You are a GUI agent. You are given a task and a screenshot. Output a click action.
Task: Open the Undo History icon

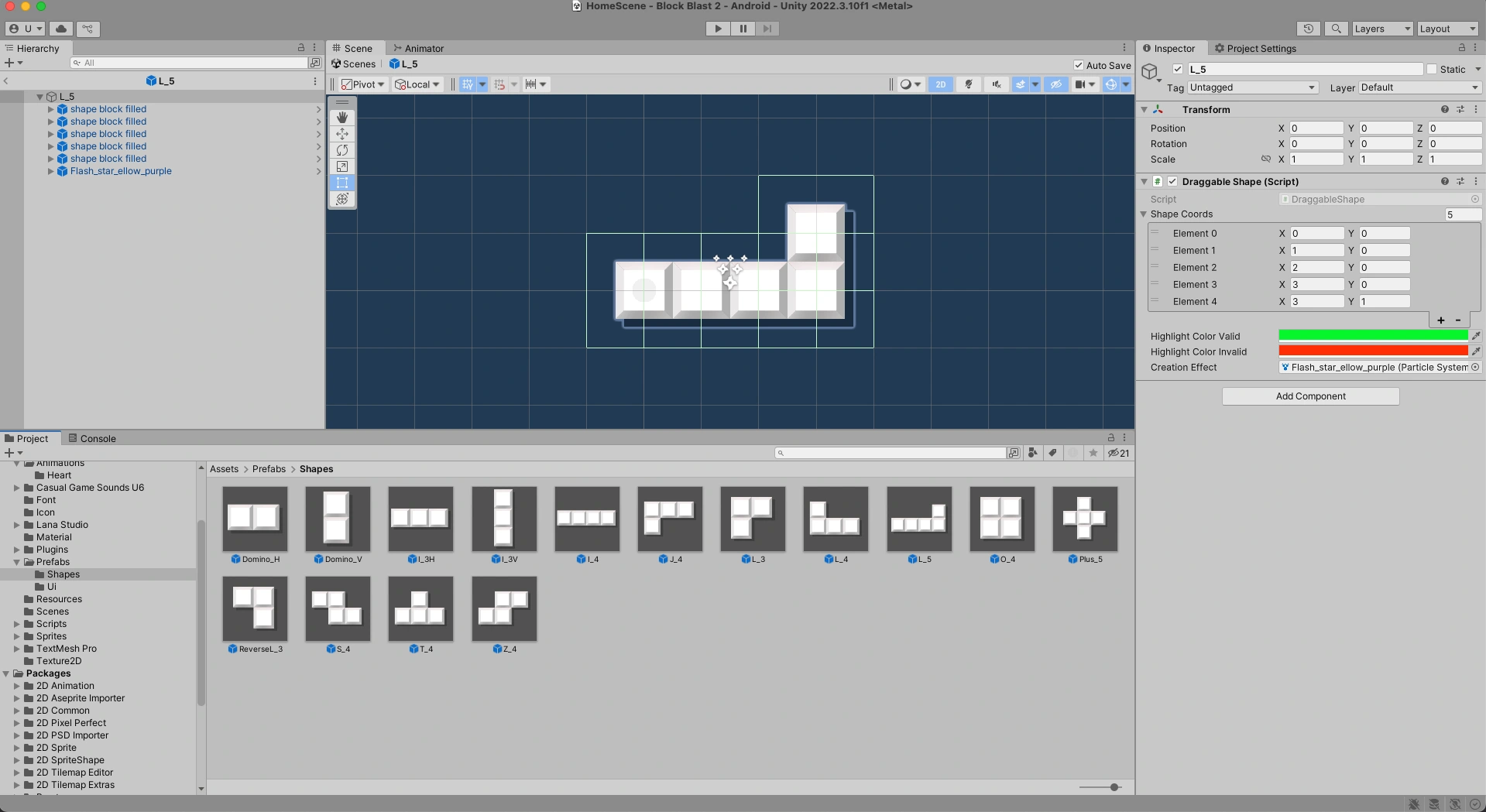[1309, 29]
